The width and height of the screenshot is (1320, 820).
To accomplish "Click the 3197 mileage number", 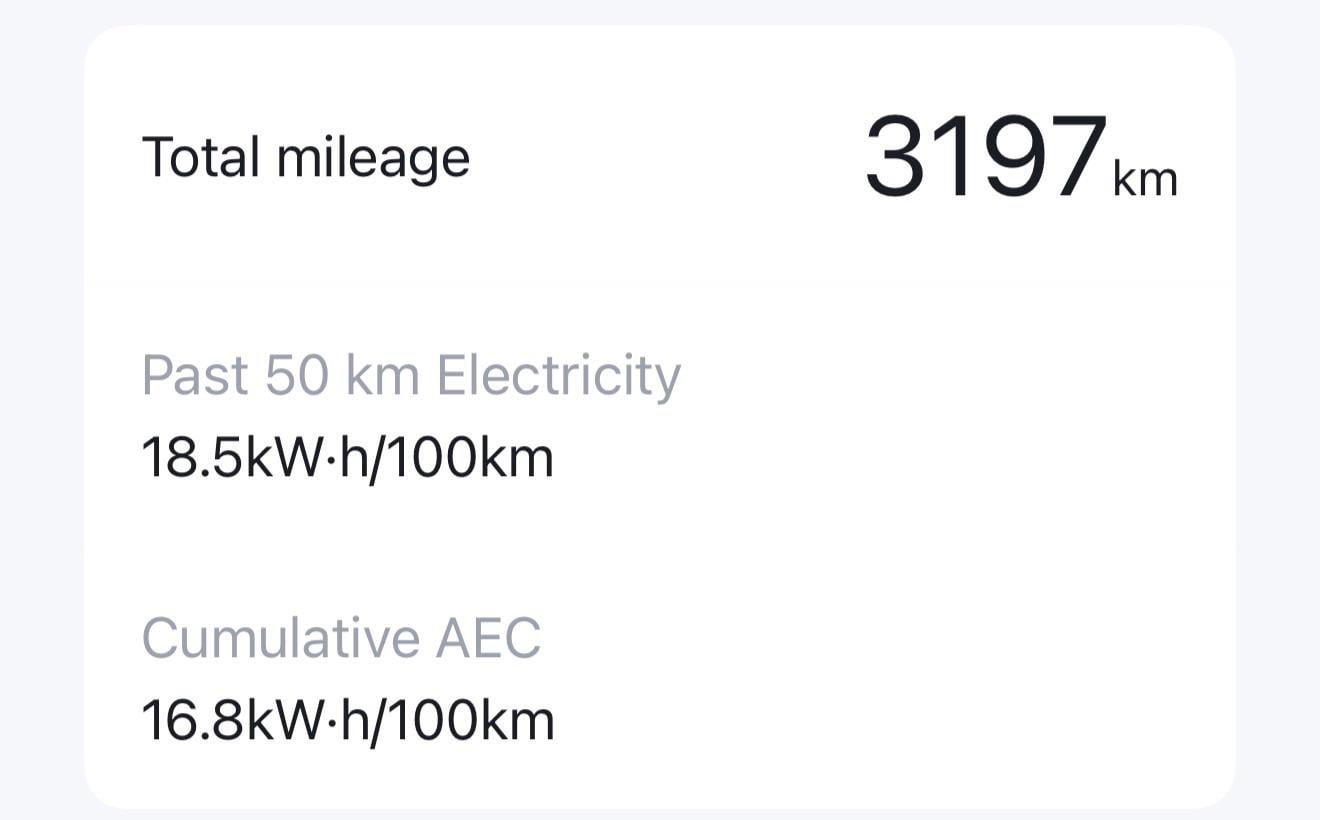I will coord(986,158).
